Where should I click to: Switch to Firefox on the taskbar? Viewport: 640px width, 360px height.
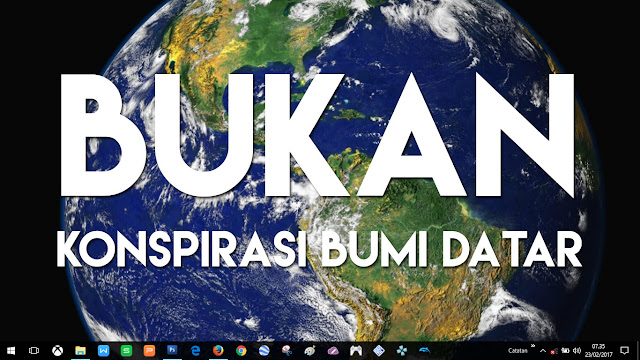click(218, 351)
